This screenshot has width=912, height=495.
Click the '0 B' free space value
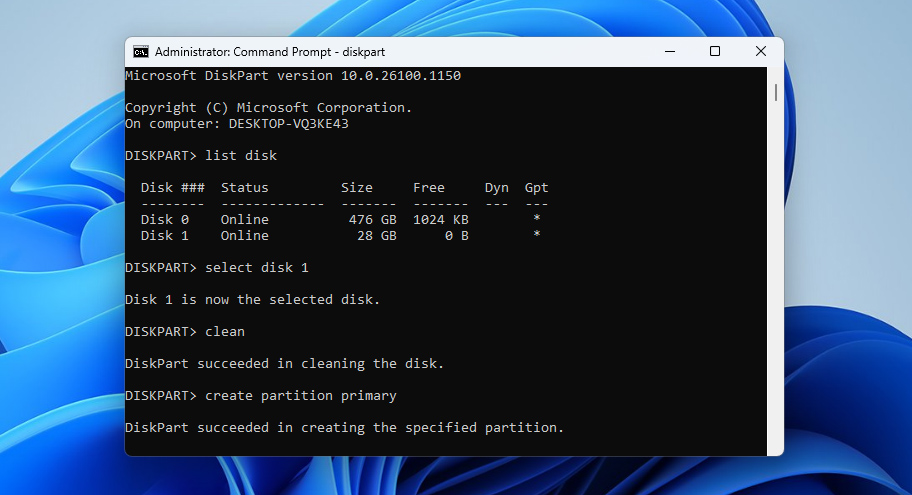coord(457,236)
